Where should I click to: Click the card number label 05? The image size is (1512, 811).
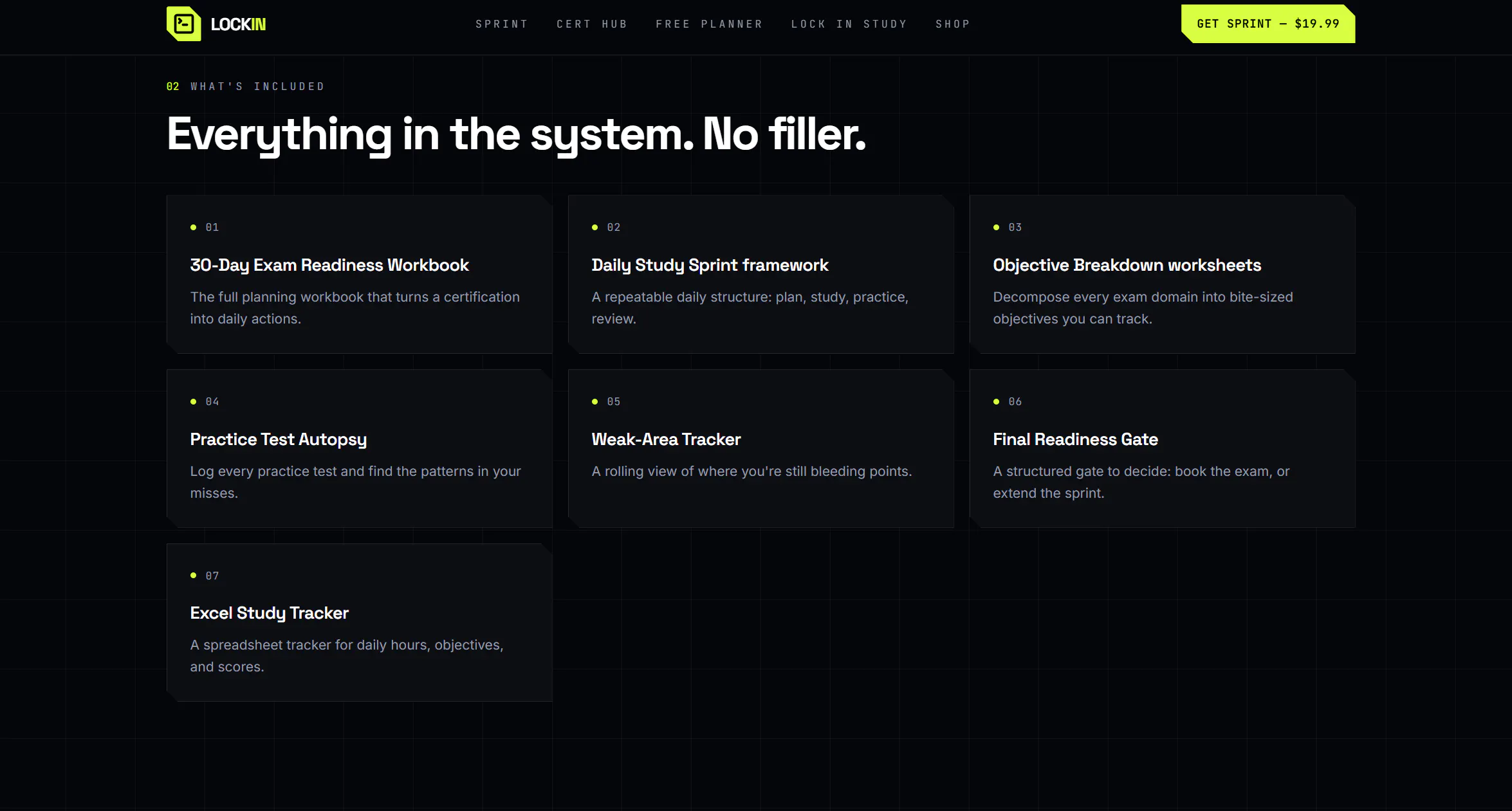point(614,401)
